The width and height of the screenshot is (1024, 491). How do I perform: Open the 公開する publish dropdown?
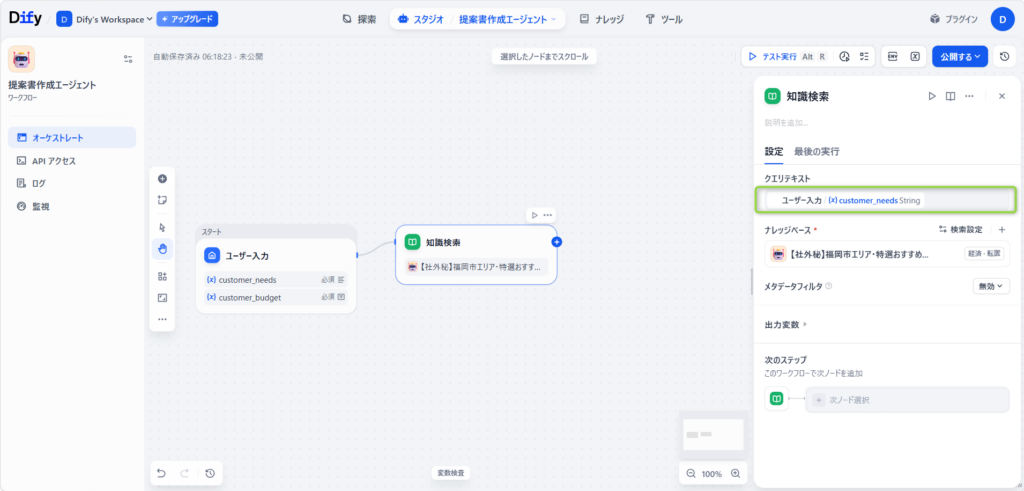959,57
